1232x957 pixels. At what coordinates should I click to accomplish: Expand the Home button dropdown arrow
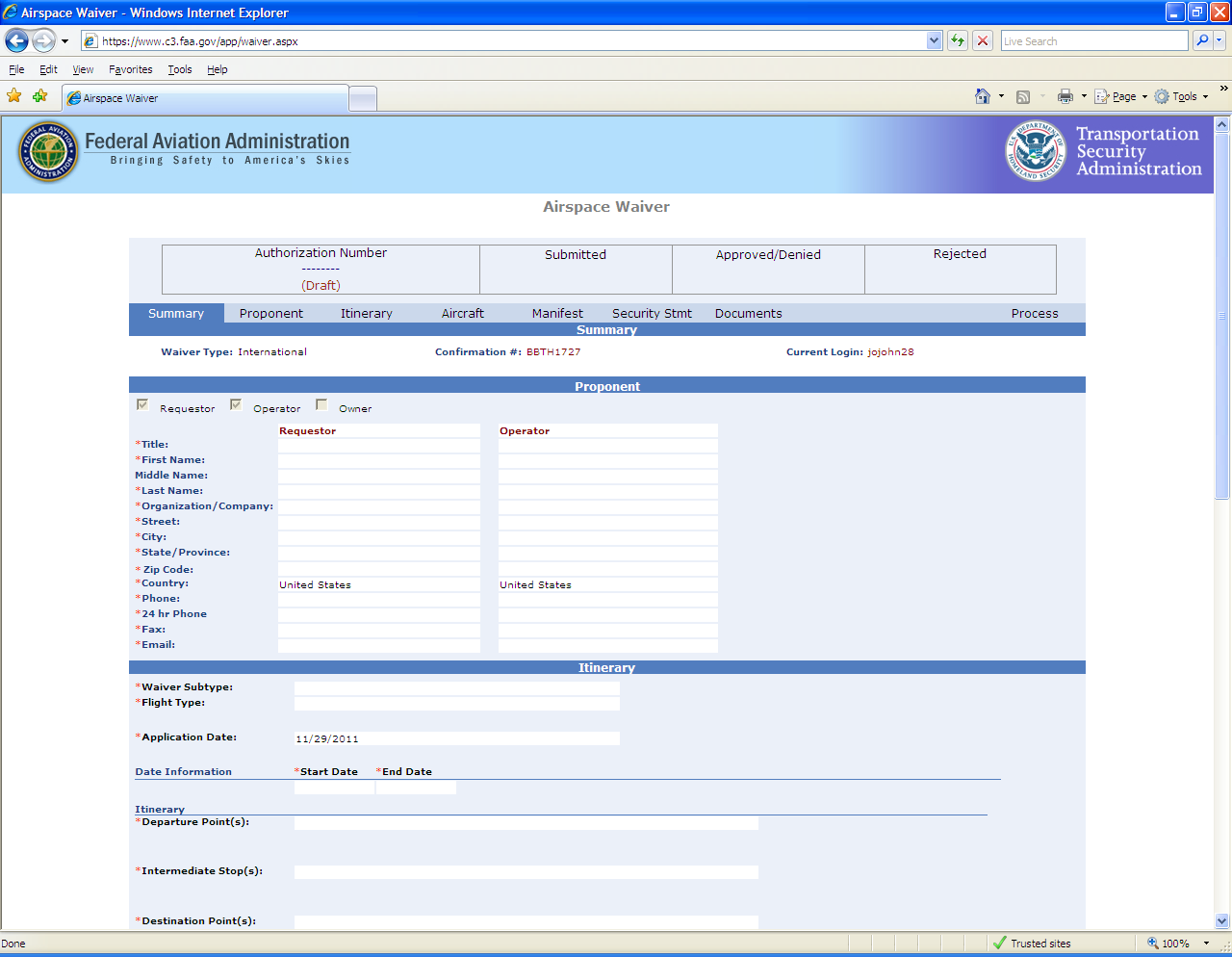click(x=1001, y=96)
